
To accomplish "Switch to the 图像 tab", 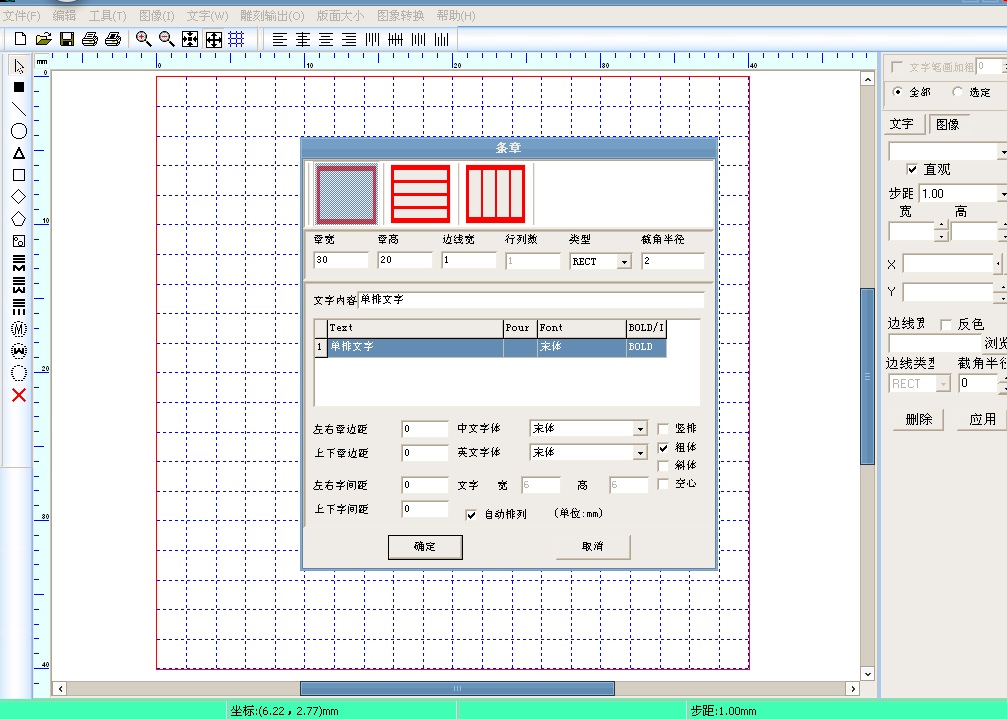I will tap(948, 124).
